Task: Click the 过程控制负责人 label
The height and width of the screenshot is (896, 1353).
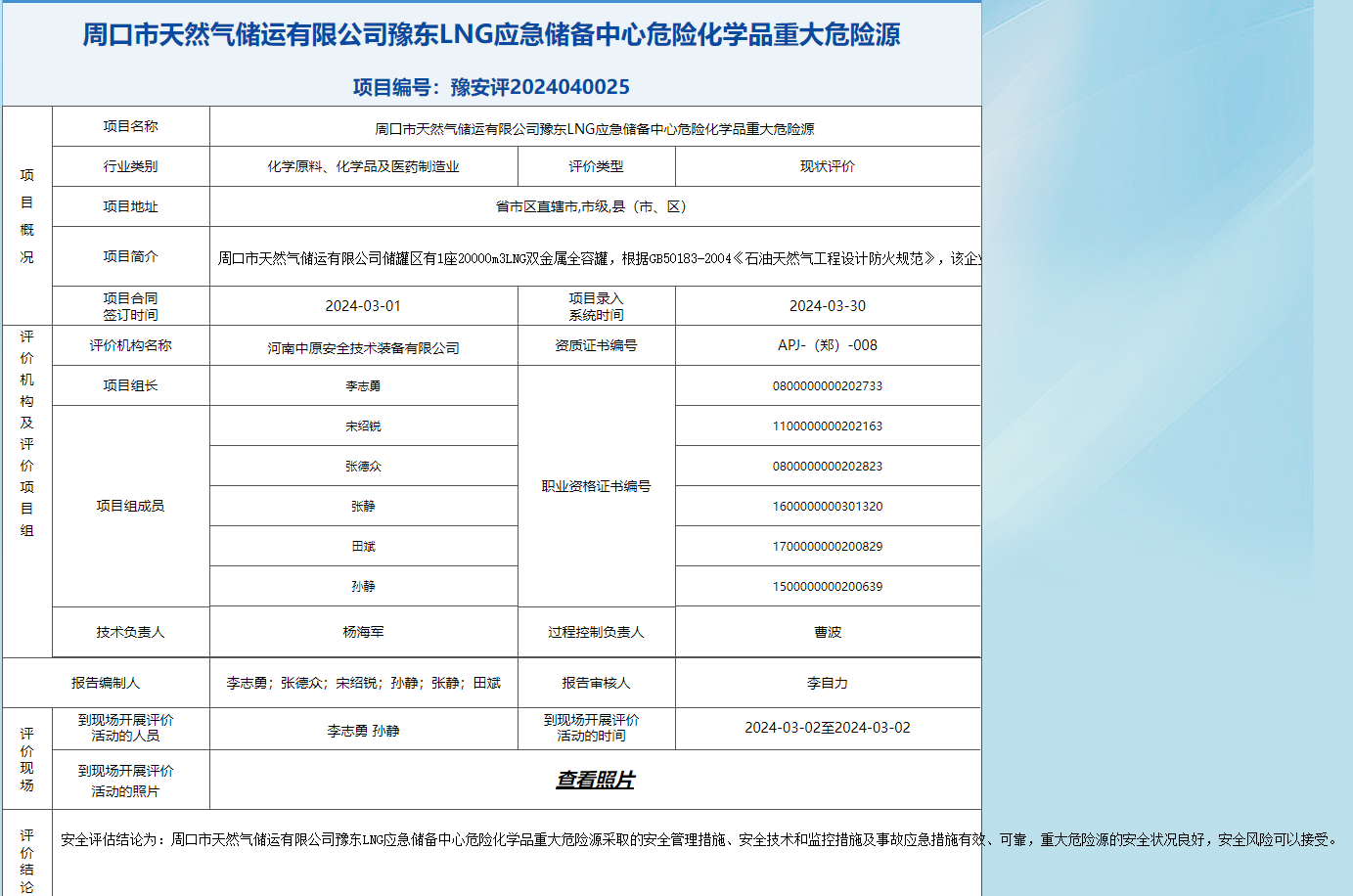Action: [x=596, y=632]
